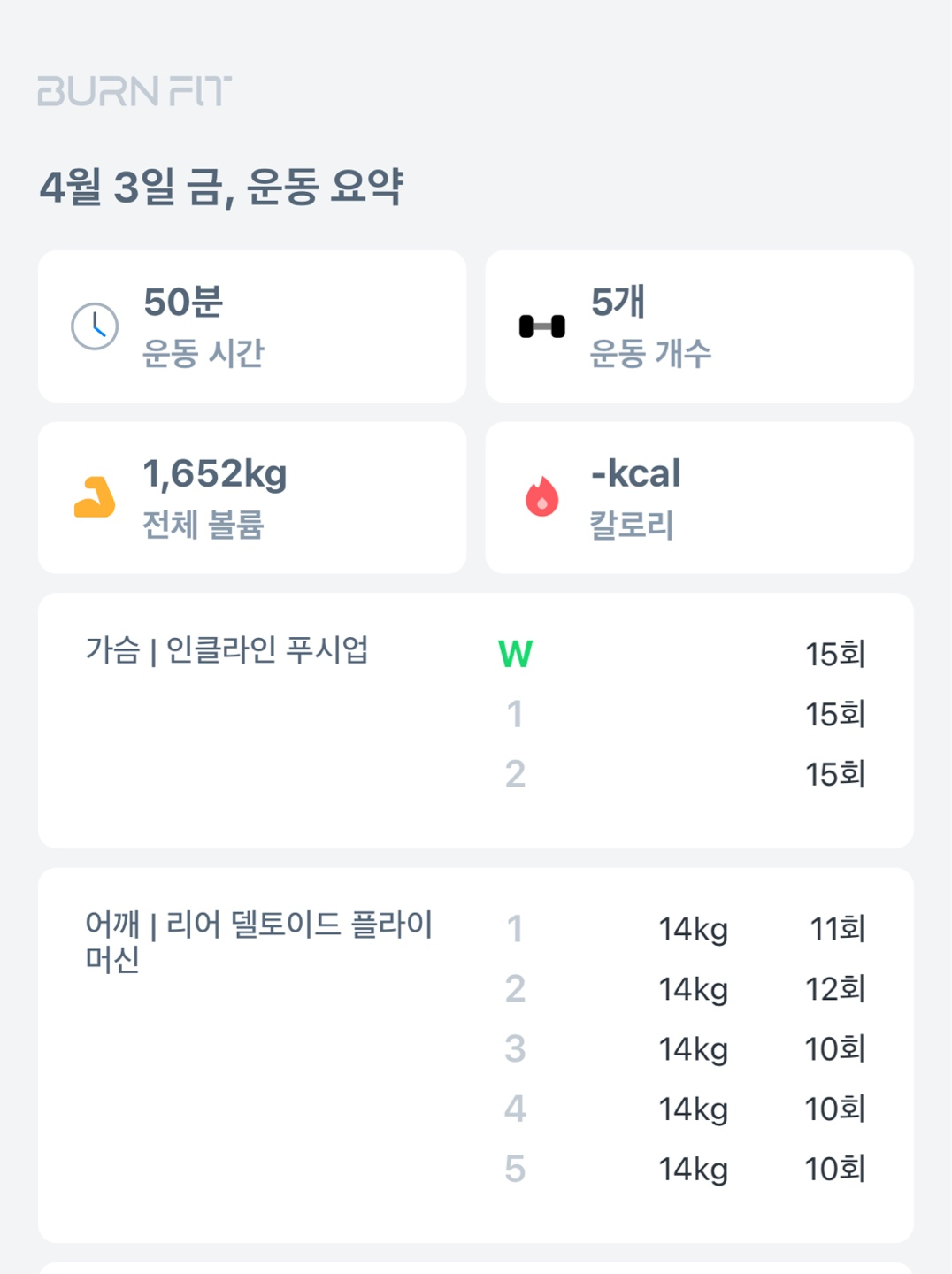Tap the 15회 reps of warm-up set
Screen dimensions: 952x1274
pos(834,655)
